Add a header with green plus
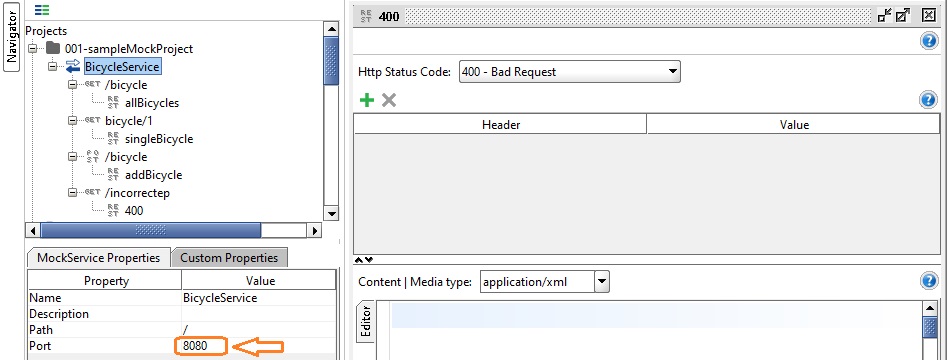Image resolution: width=949 pixels, height=360 pixels. [367, 100]
